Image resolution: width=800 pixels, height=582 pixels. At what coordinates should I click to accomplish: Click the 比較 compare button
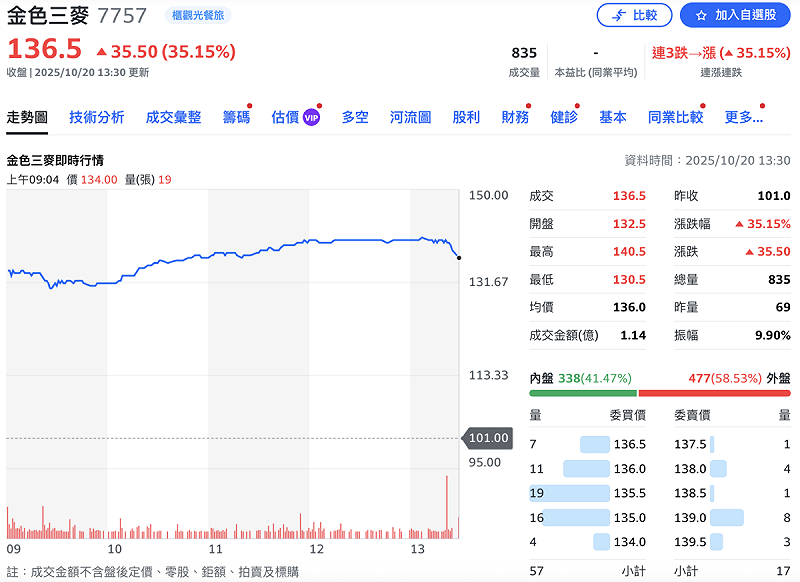click(x=634, y=15)
